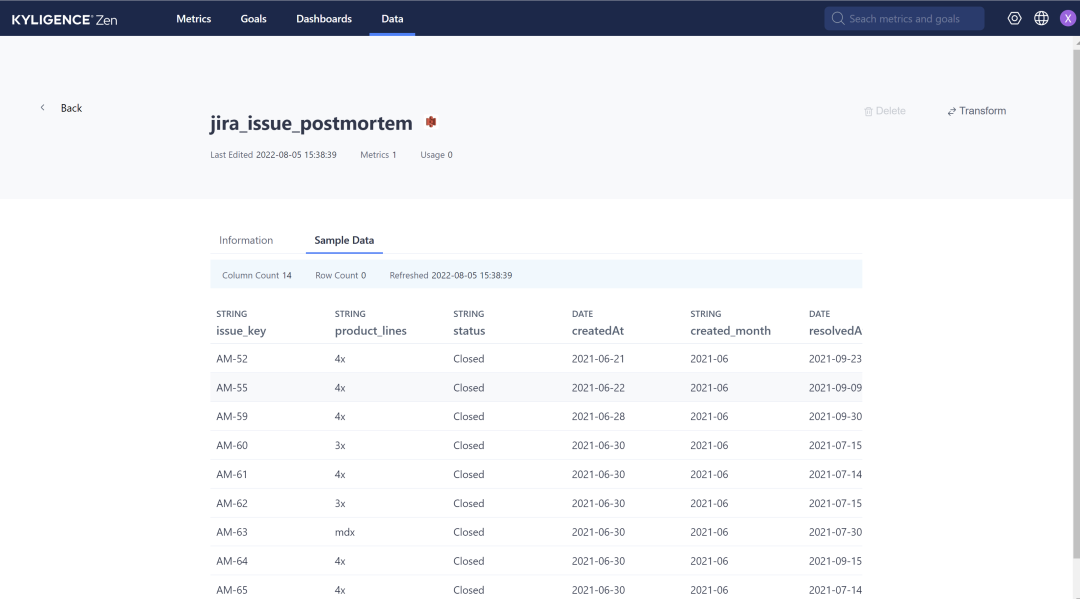Image resolution: width=1080 pixels, height=599 pixels.
Task: Open the Goals menu
Action: click(253, 19)
